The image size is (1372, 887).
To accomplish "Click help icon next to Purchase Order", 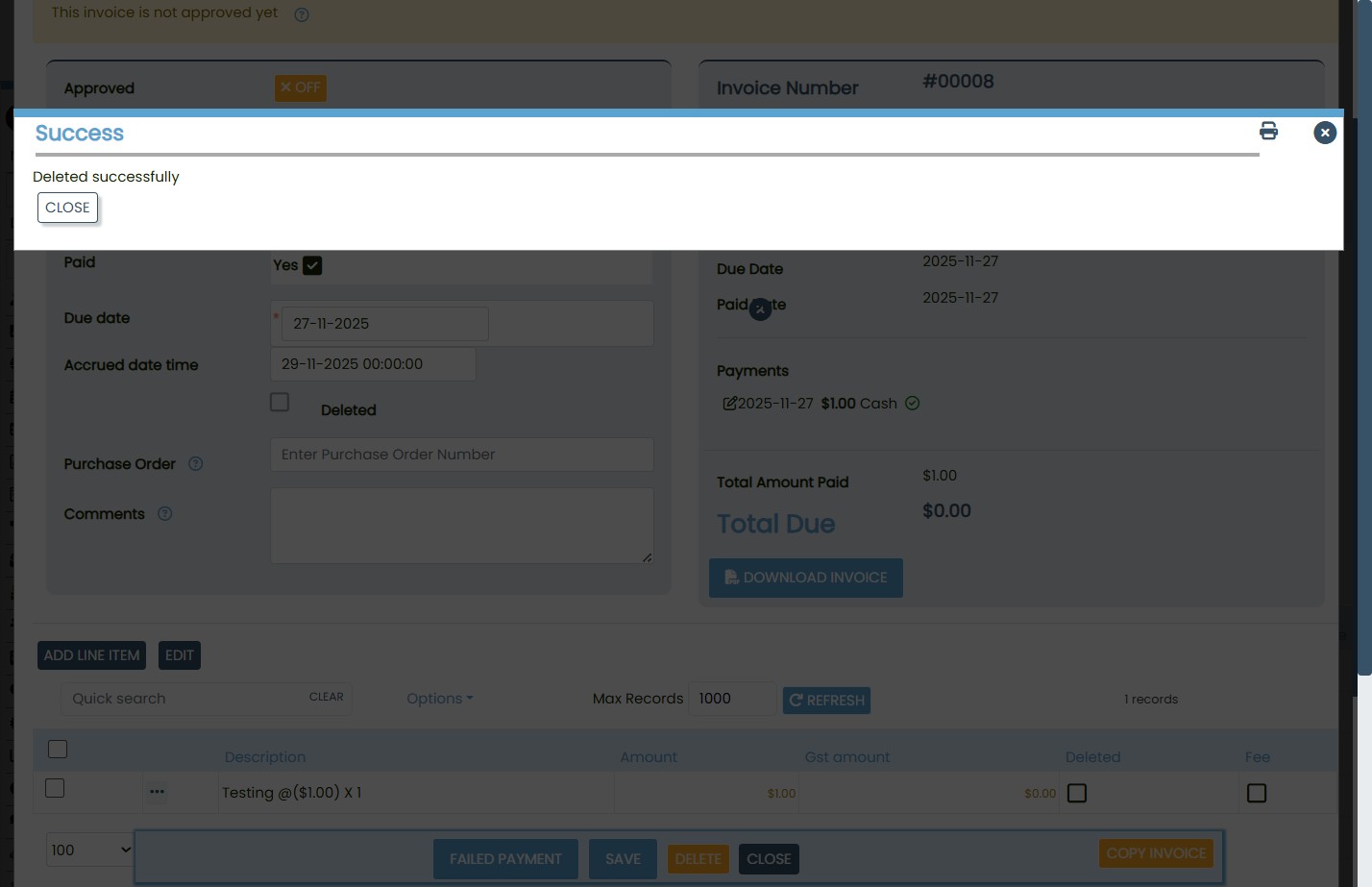I will (196, 464).
